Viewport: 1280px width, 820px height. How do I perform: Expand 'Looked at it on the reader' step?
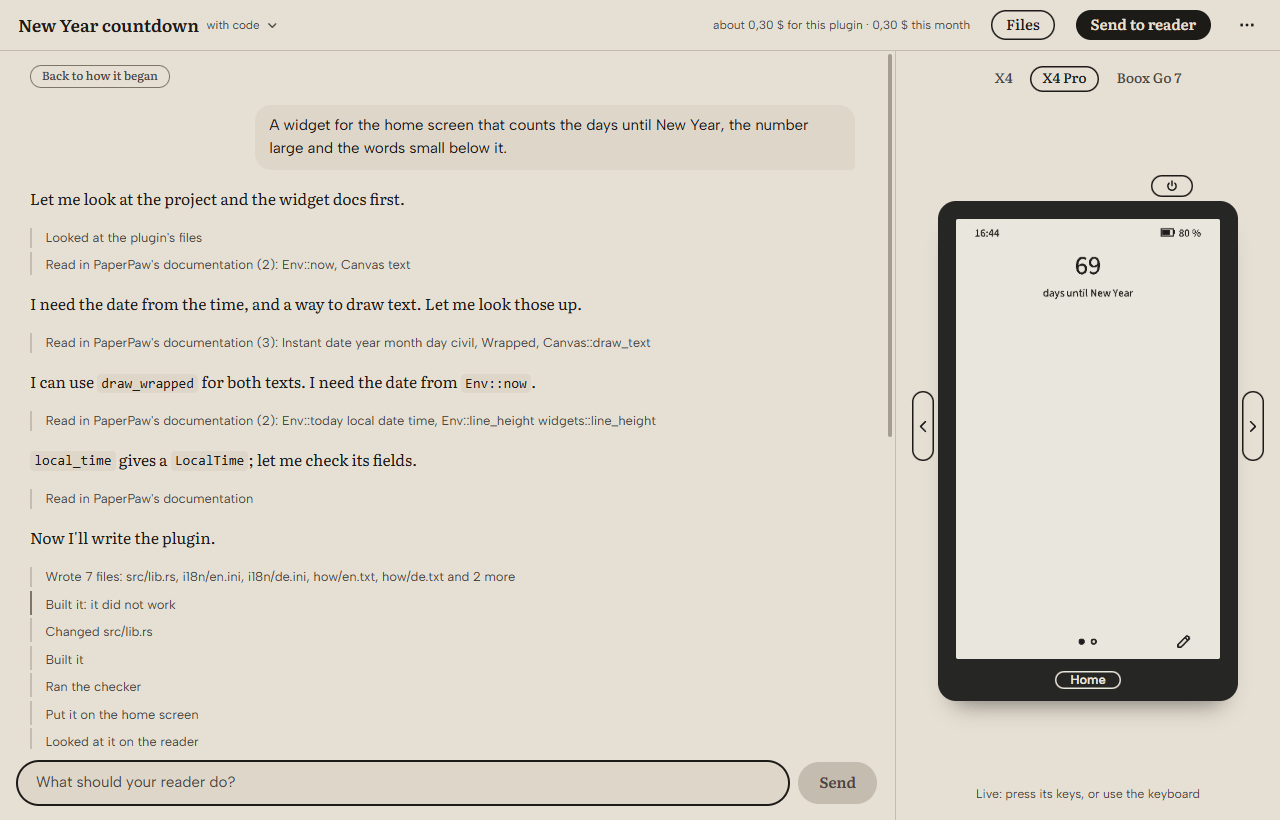coord(122,742)
